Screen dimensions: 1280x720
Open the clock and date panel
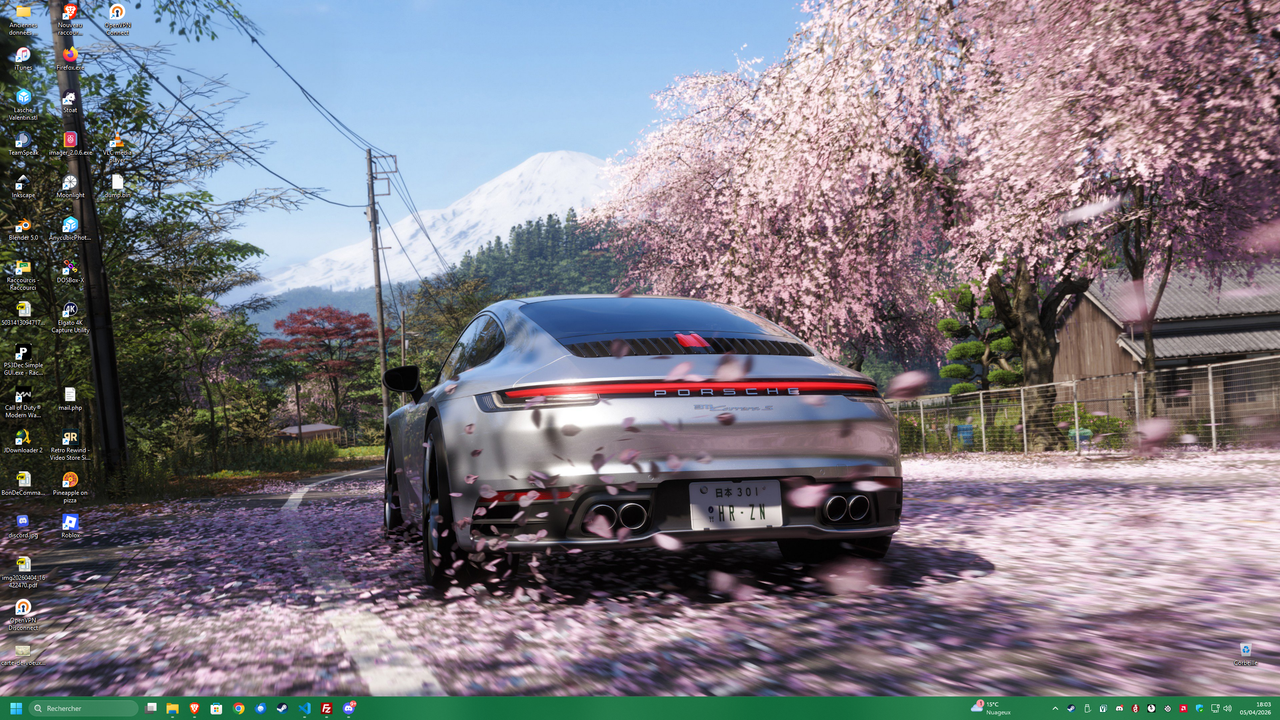1256,708
